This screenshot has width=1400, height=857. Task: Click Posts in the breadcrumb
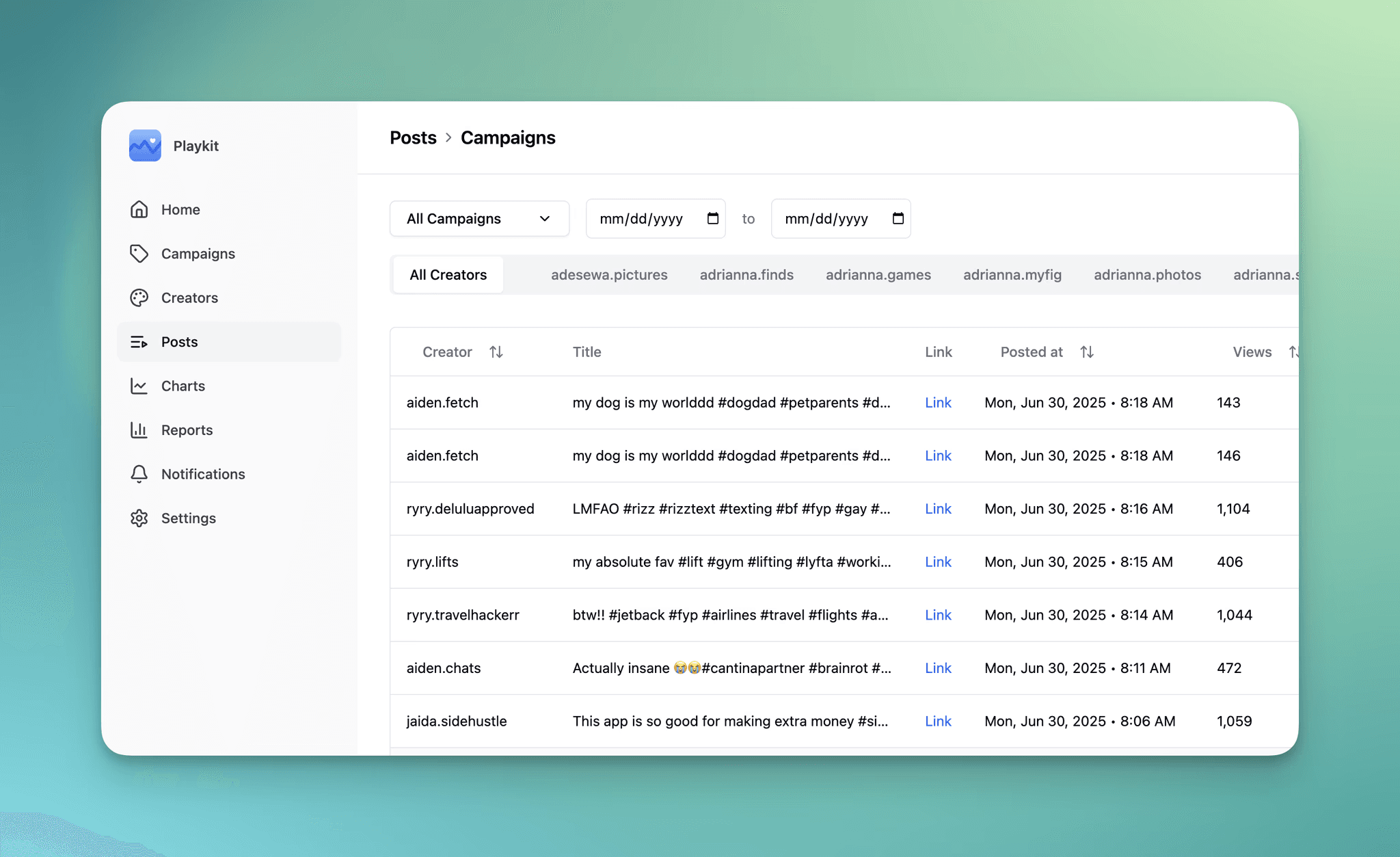[x=413, y=137]
